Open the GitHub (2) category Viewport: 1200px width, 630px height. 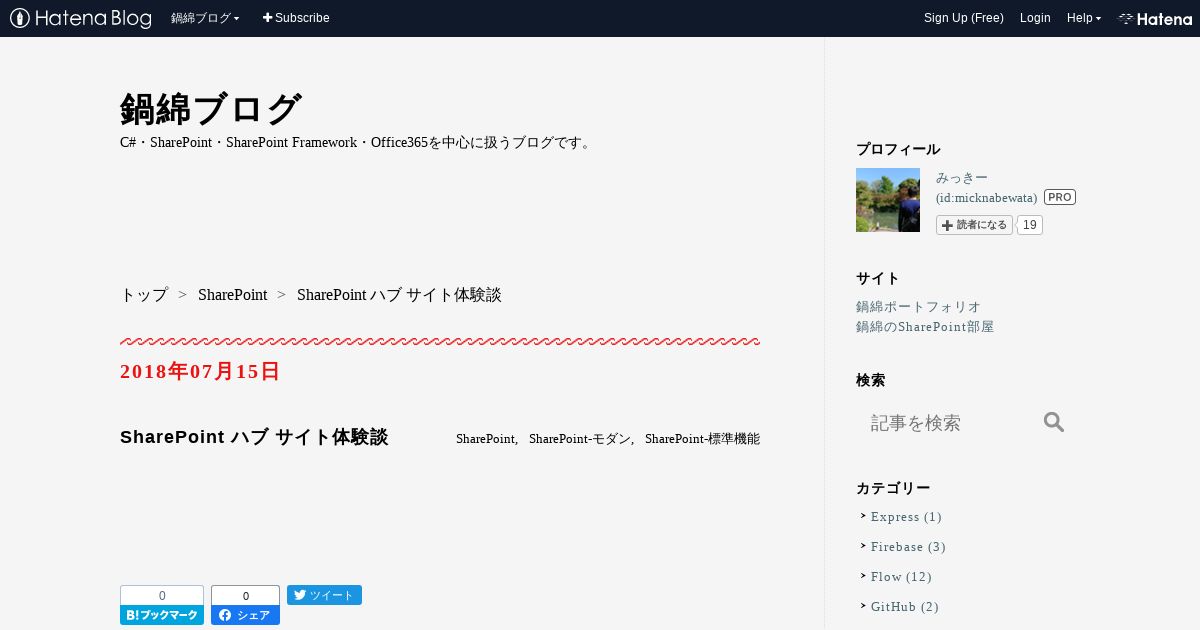tap(905, 607)
